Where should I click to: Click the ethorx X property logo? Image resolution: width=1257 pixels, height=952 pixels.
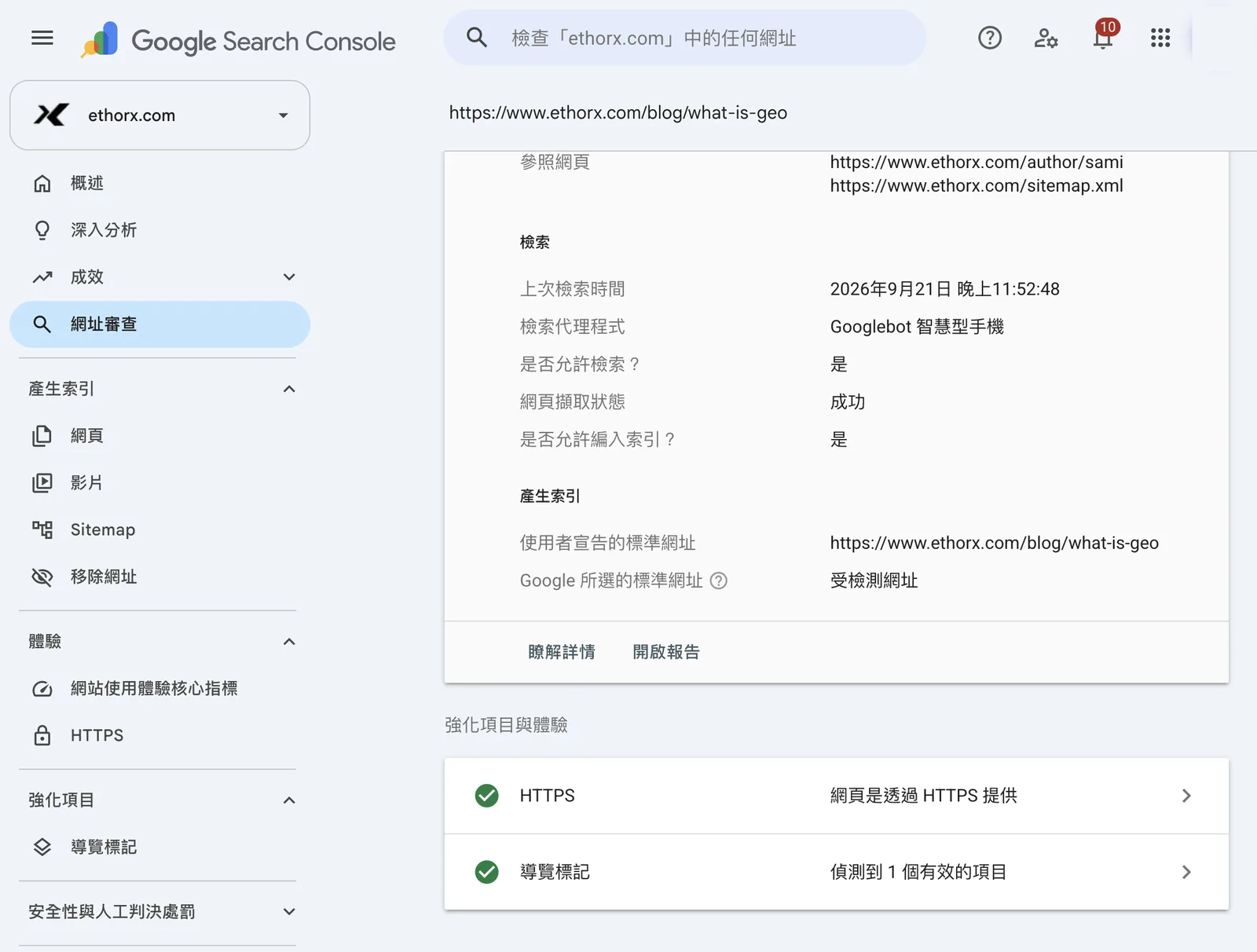click(x=51, y=115)
